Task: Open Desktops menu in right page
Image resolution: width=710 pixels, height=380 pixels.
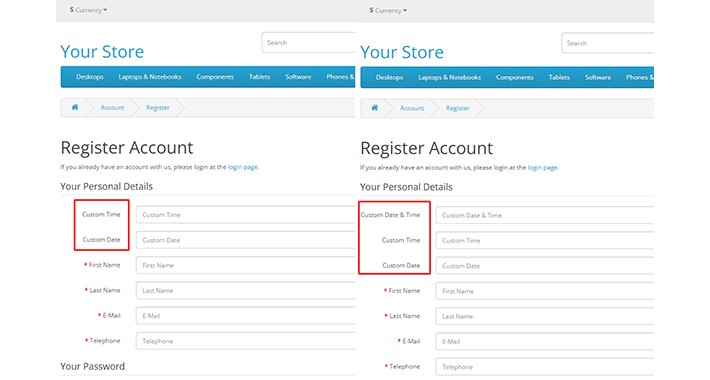Action: click(x=389, y=77)
